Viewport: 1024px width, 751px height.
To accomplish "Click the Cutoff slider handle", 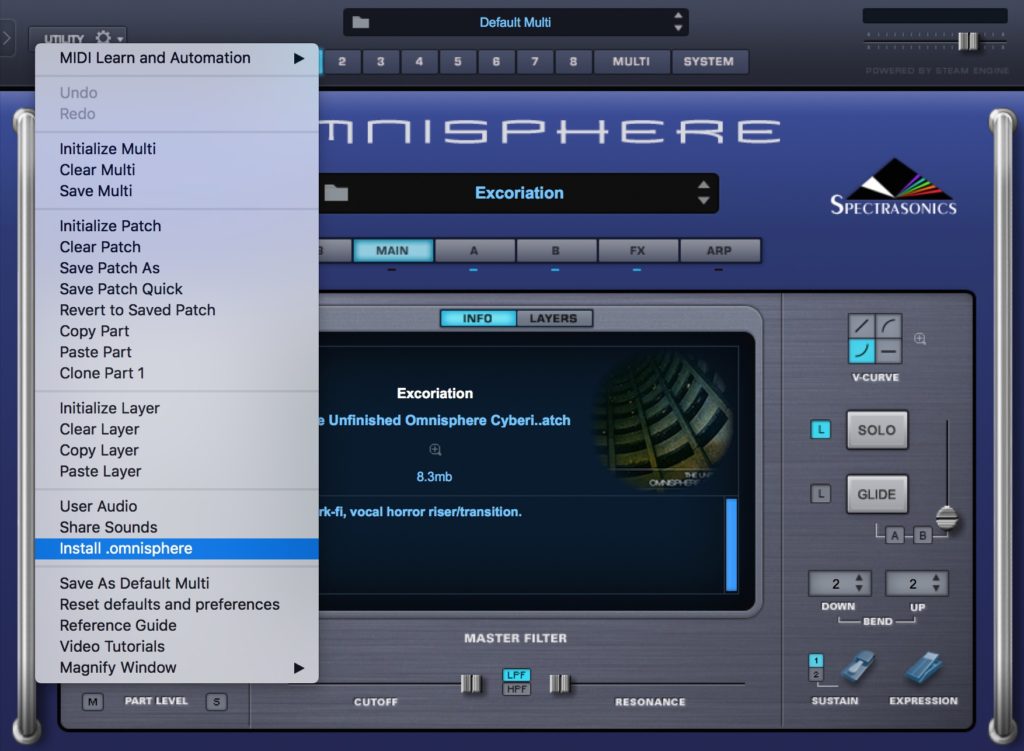I will pyautogui.click(x=471, y=684).
